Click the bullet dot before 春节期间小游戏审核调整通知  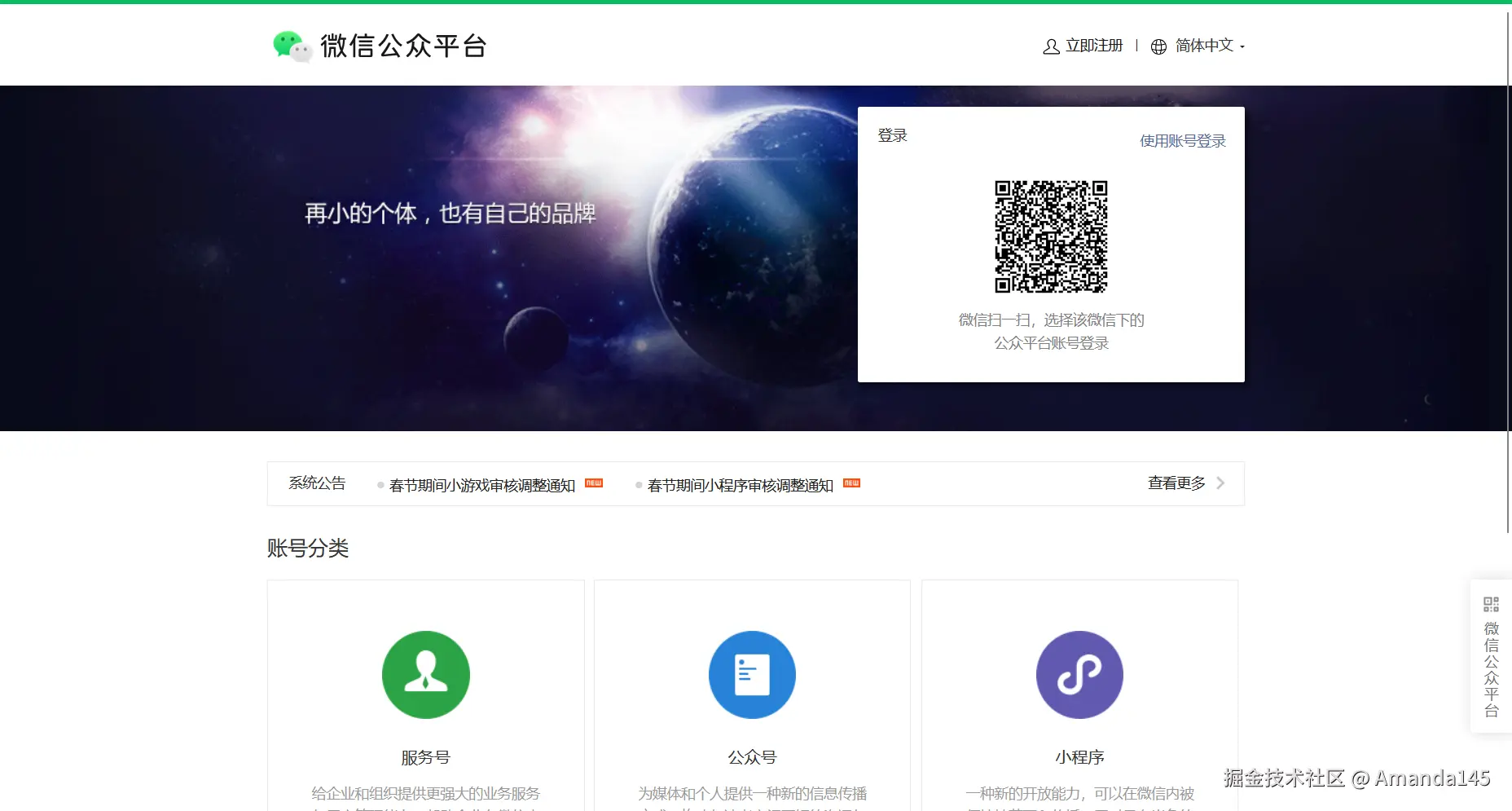pyautogui.click(x=380, y=484)
